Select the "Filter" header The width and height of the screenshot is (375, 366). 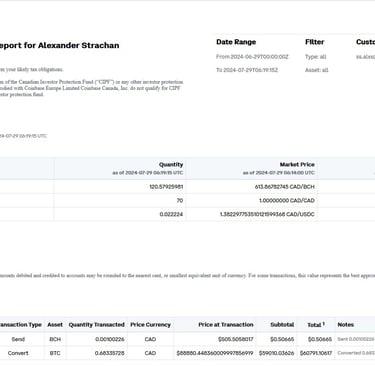click(314, 42)
